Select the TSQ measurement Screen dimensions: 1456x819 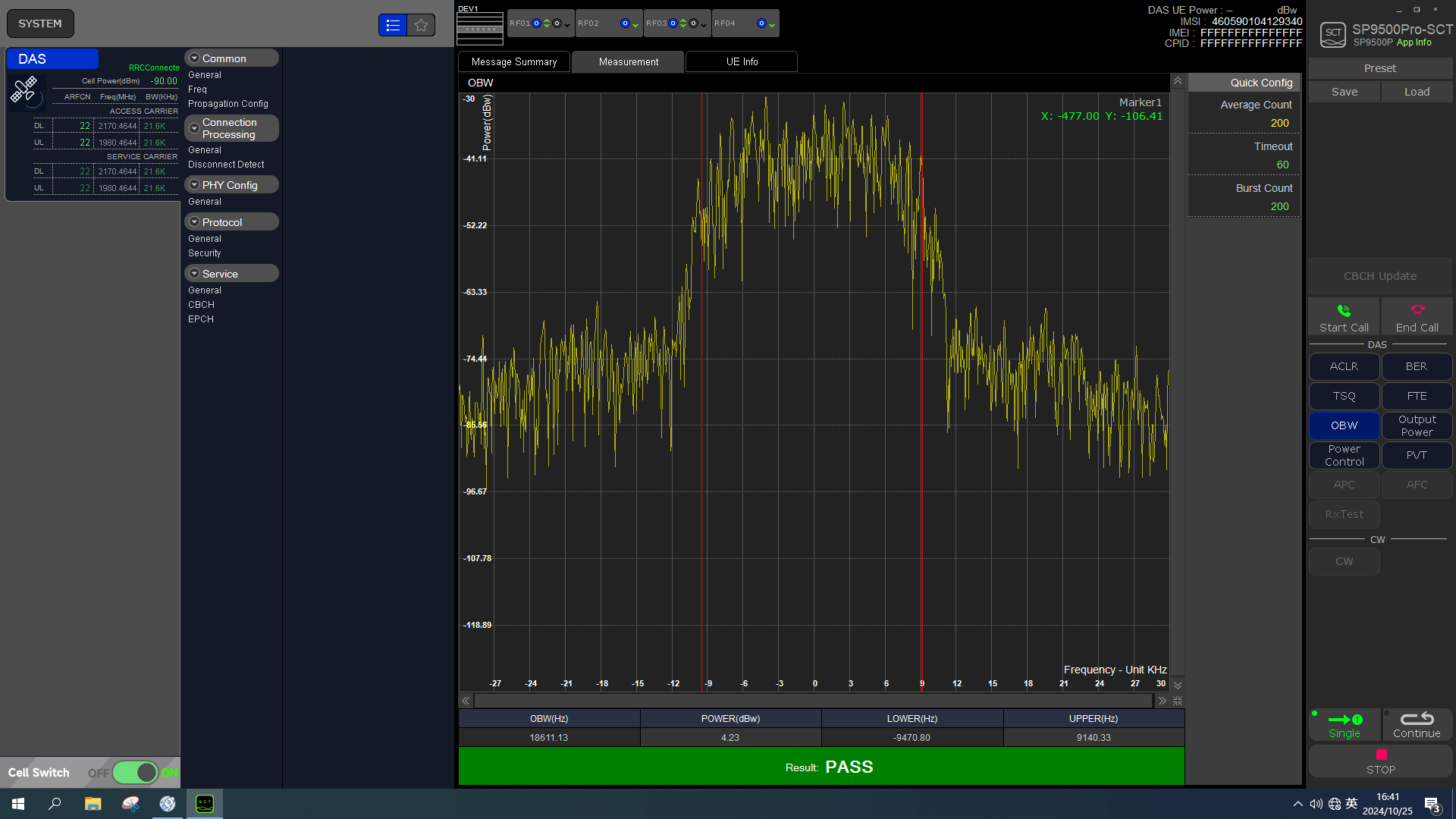1344,396
